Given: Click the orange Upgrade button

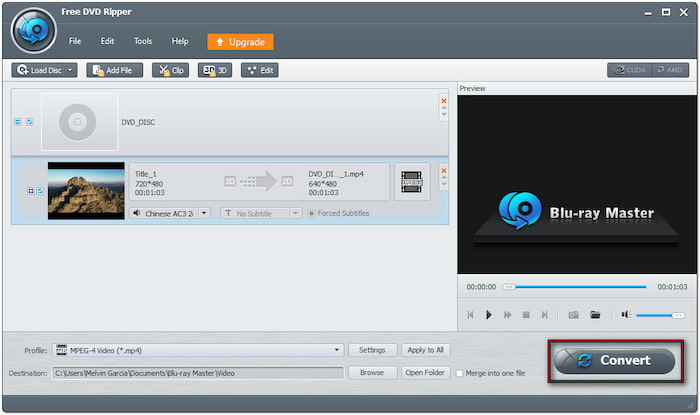Looking at the screenshot, I should (x=240, y=42).
